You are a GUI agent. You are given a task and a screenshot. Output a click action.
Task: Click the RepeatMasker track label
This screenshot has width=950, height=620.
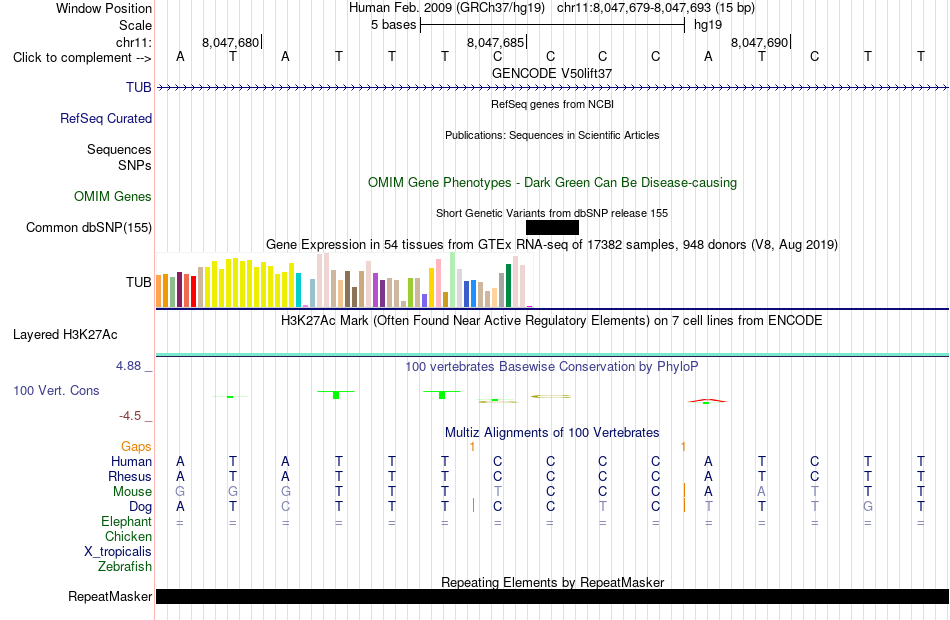coord(110,596)
